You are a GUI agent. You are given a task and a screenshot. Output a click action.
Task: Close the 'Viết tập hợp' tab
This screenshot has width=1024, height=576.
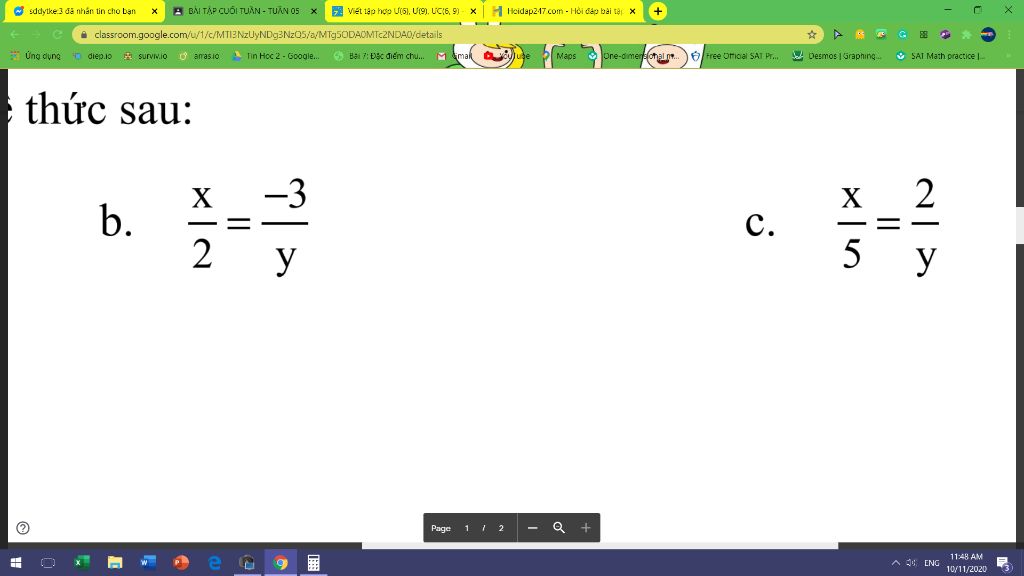pos(473,11)
